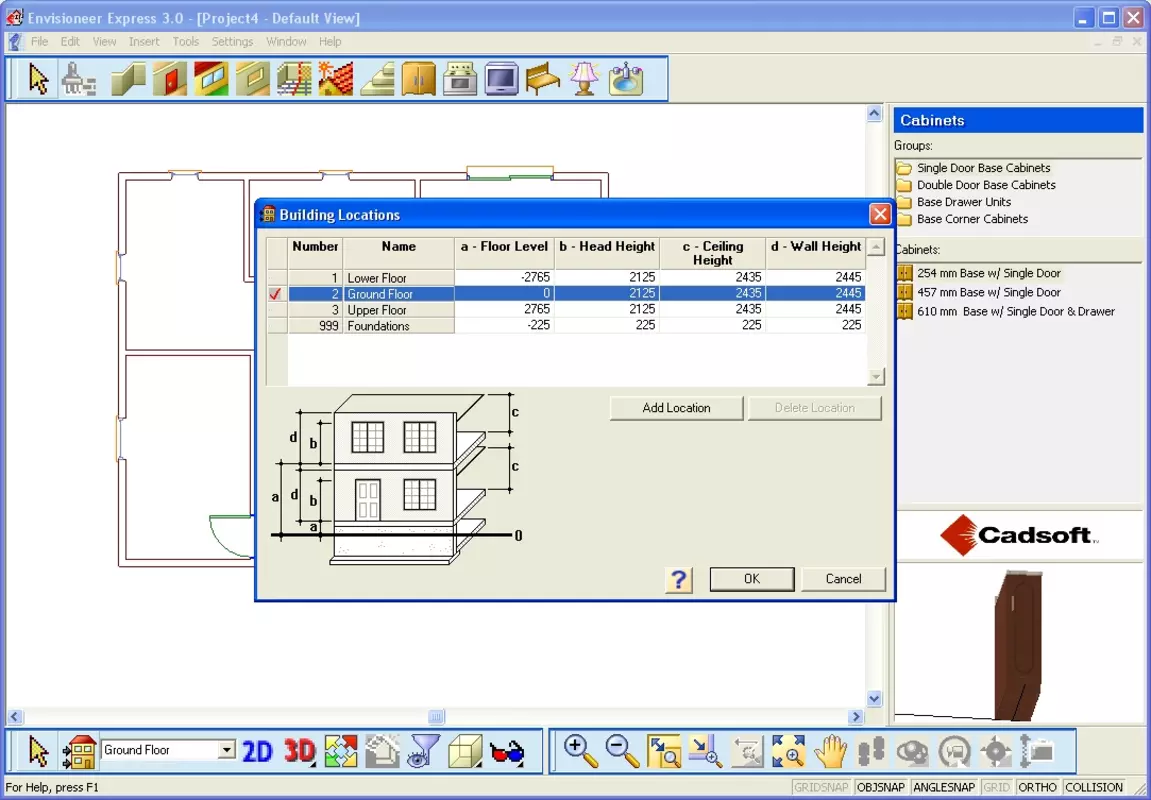
Task: Open the view filter funnel icon
Action: click(x=424, y=752)
